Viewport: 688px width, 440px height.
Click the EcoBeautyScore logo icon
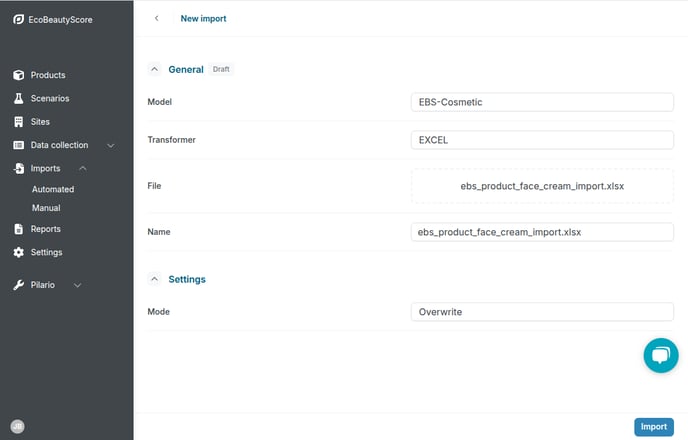(x=18, y=19)
